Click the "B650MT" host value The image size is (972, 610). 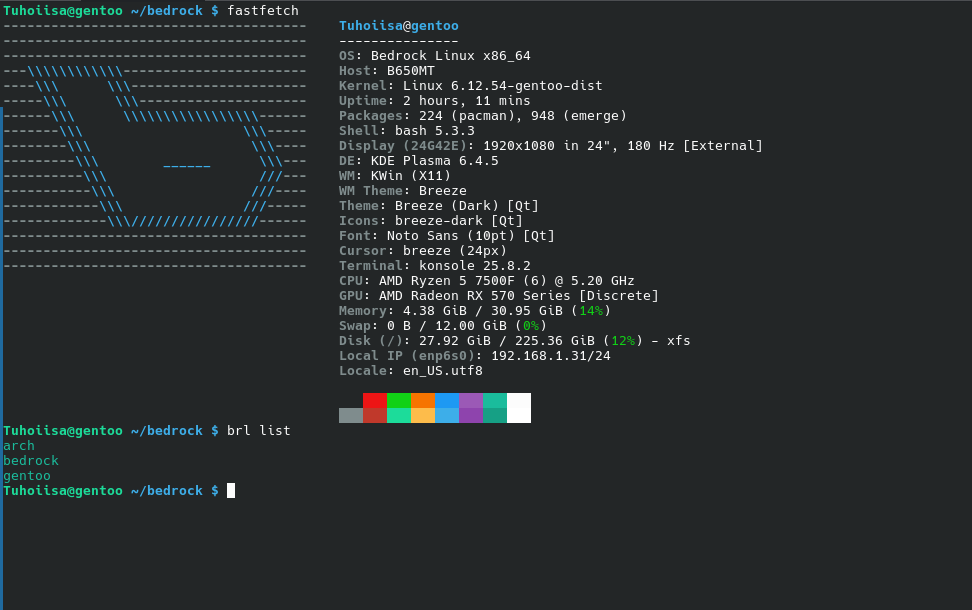[410, 71]
